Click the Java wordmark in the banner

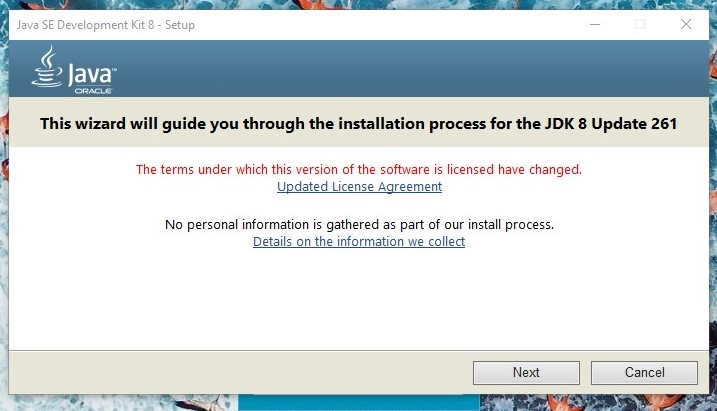pyautogui.click(x=91, y=74)
